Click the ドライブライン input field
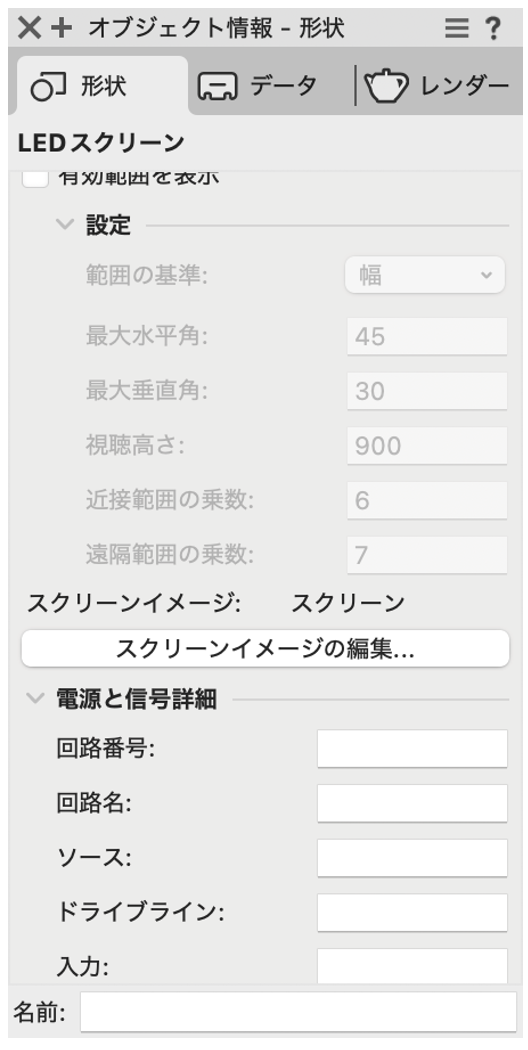 [x=412, y=913]
